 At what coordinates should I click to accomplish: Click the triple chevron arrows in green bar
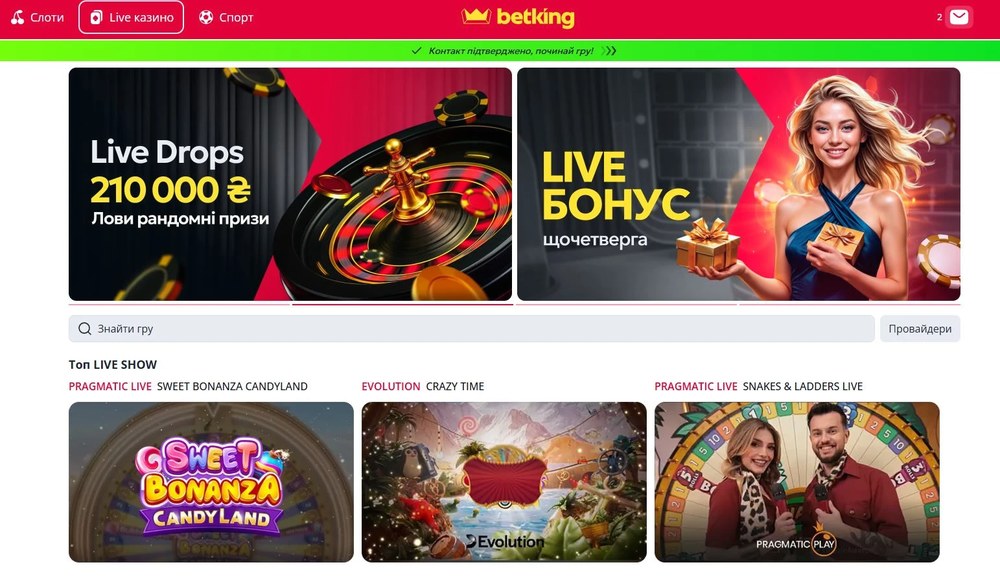click(x=609, y=51)
